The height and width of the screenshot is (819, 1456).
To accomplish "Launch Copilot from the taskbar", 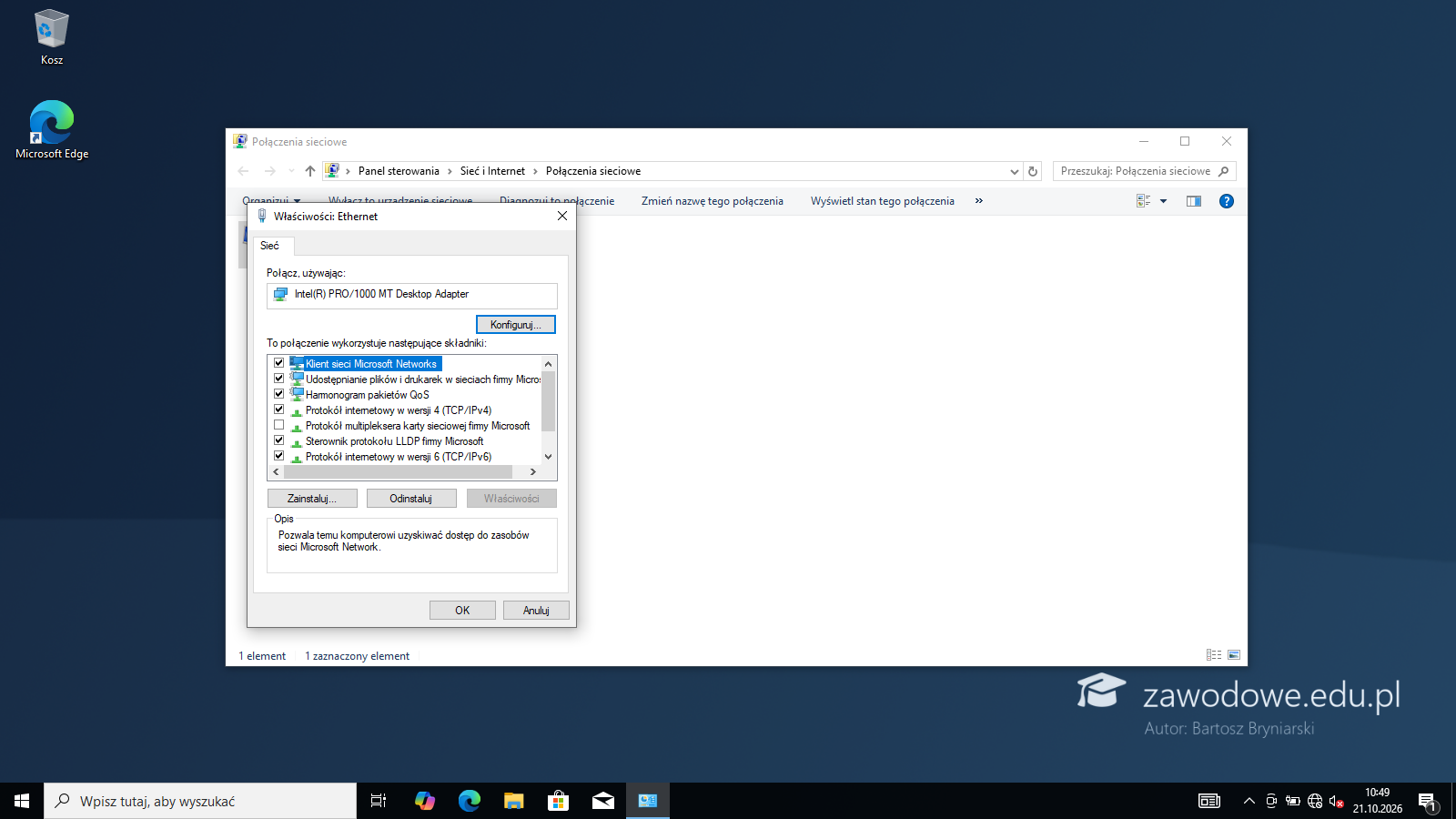I will (424, 801).
